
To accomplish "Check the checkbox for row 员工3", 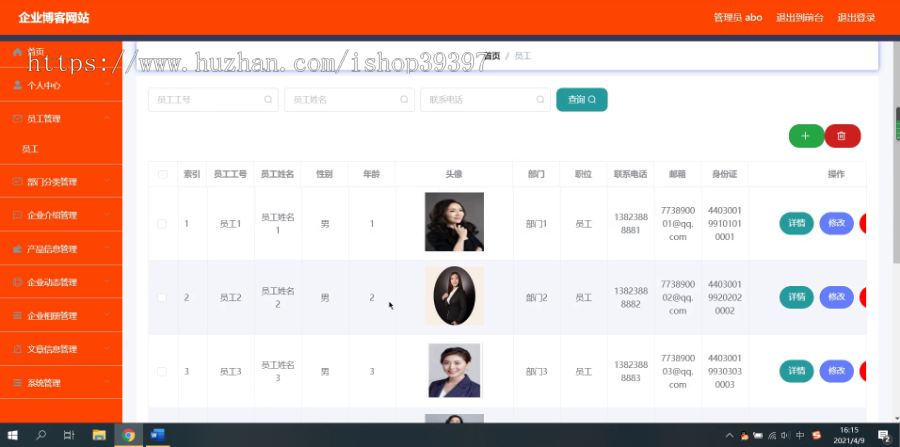I will click(162, 371).
